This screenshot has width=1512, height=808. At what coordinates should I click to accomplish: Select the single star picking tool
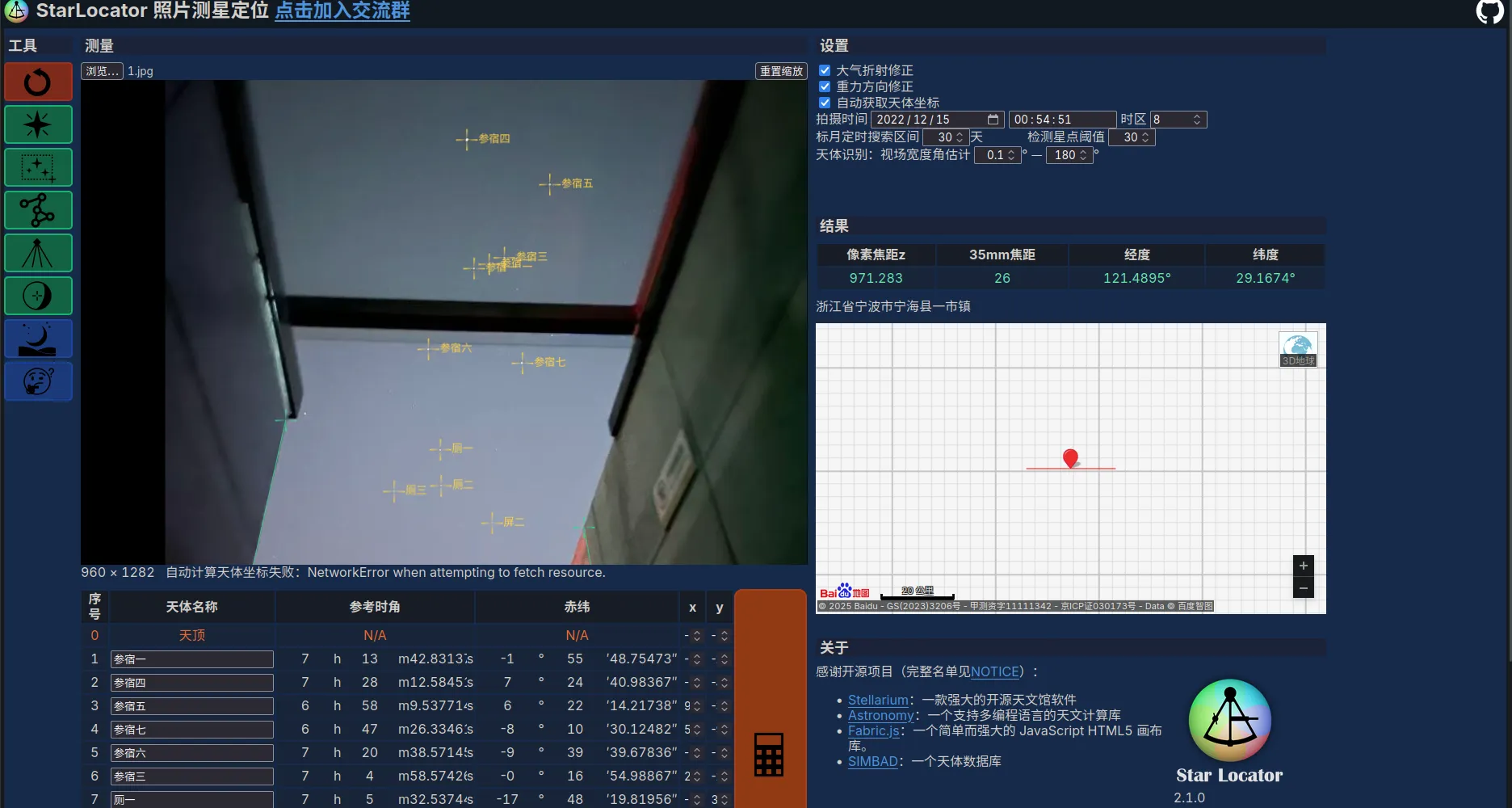[x=38, y=124]
